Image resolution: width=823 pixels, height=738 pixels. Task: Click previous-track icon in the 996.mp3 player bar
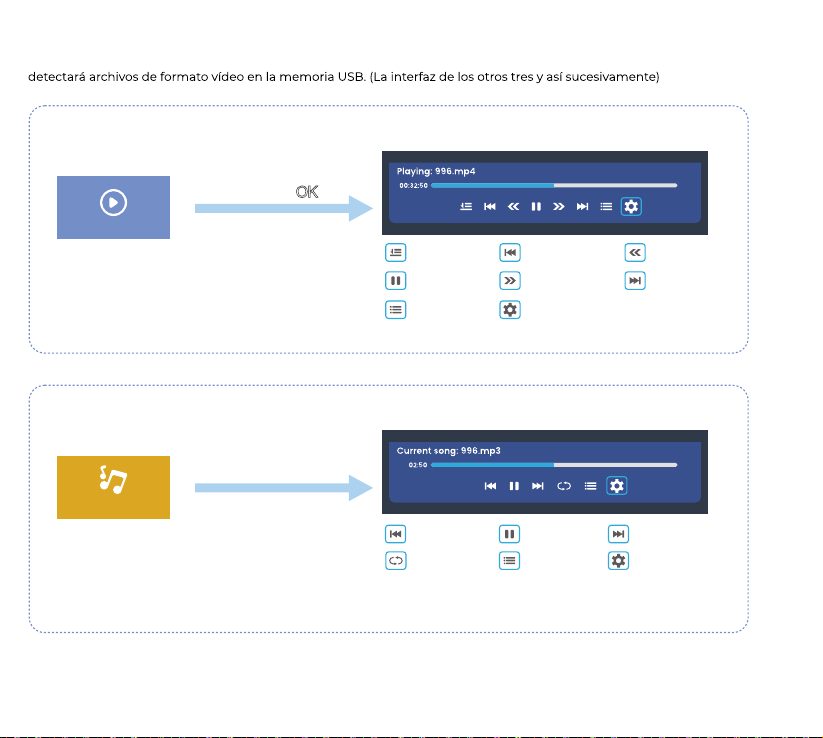pyautogui.click(x=490, y=486)
